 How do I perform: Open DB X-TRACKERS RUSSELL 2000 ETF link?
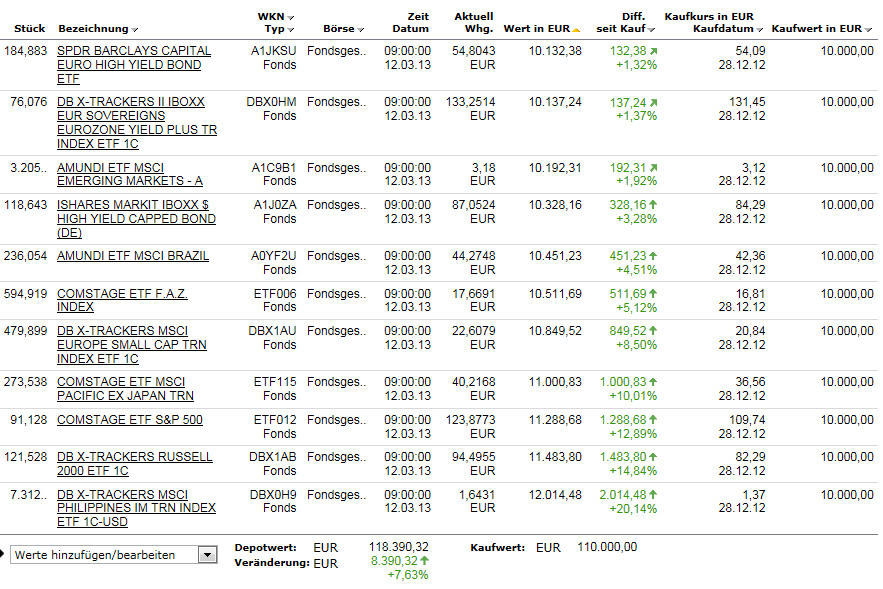[135, 463]
